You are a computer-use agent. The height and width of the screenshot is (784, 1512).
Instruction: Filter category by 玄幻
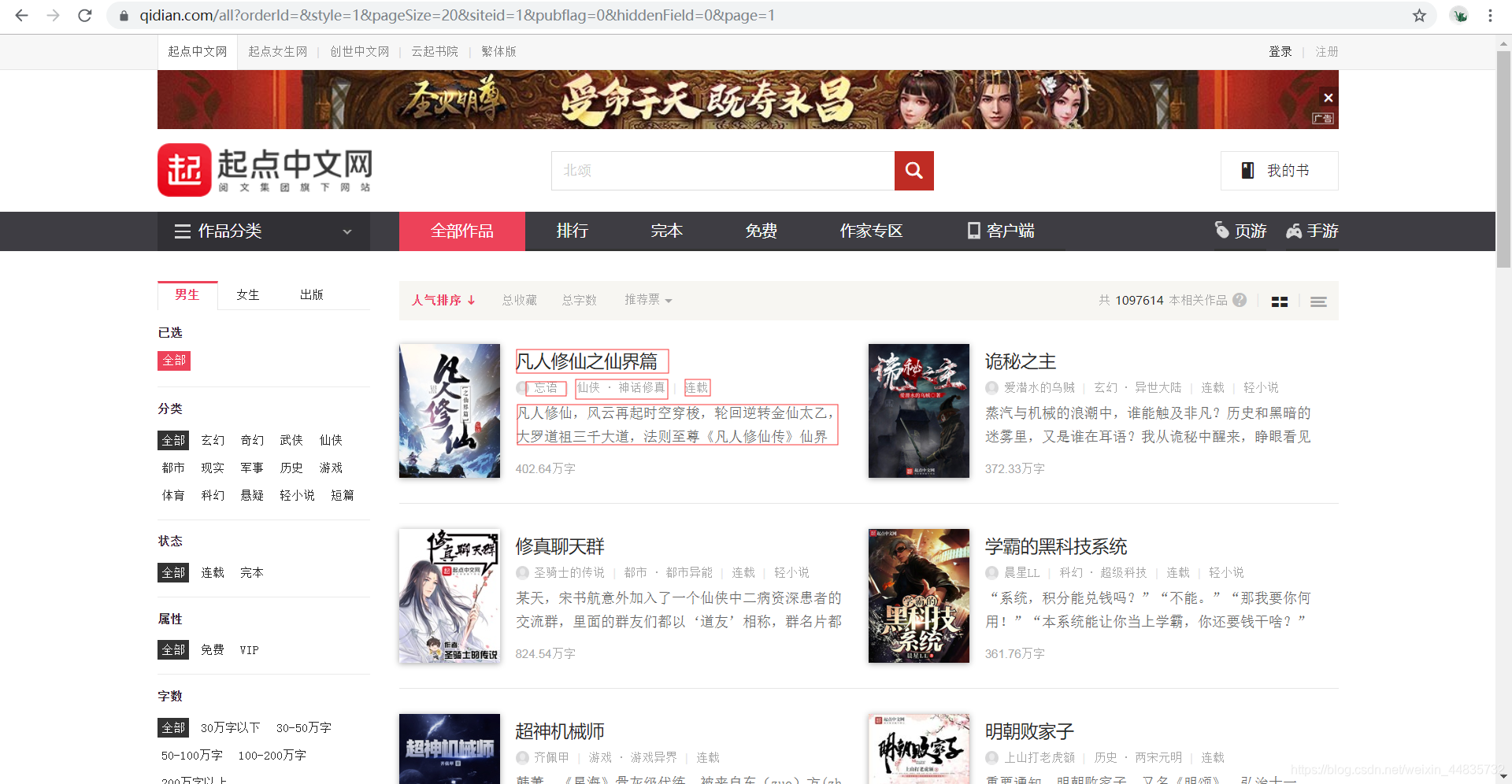tap(213, 440)
